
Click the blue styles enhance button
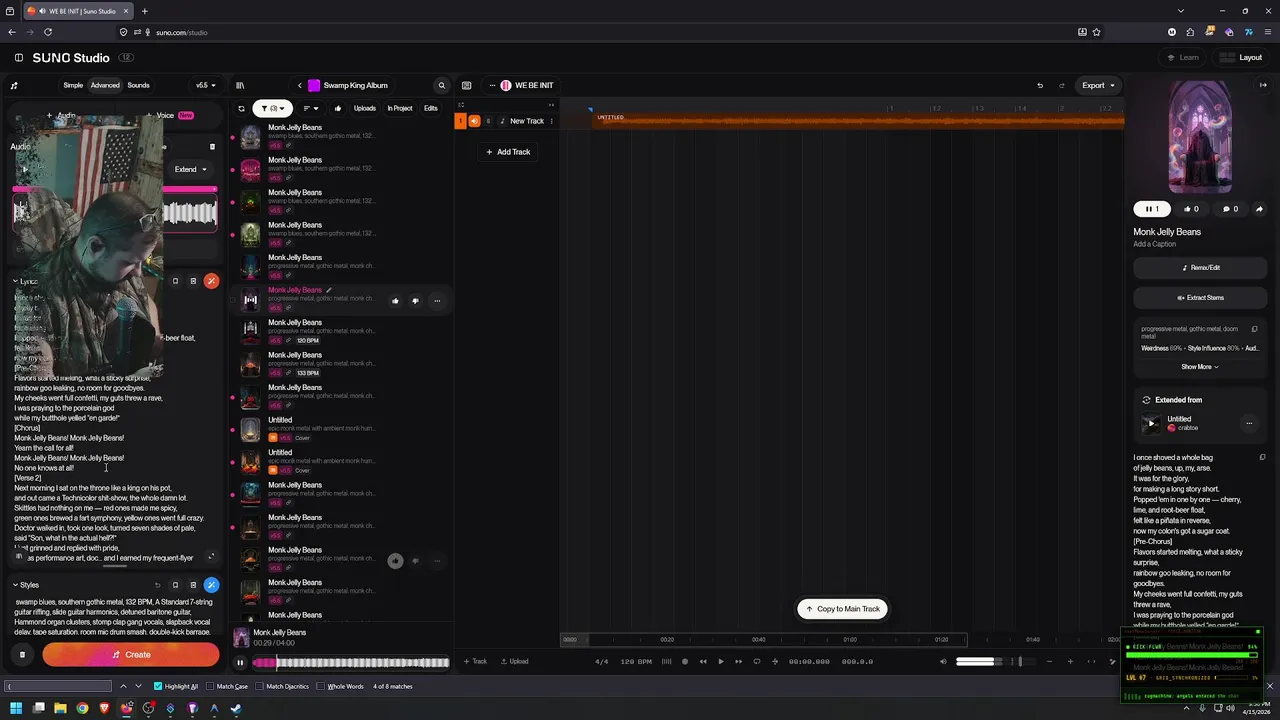(x=211, y=584)
